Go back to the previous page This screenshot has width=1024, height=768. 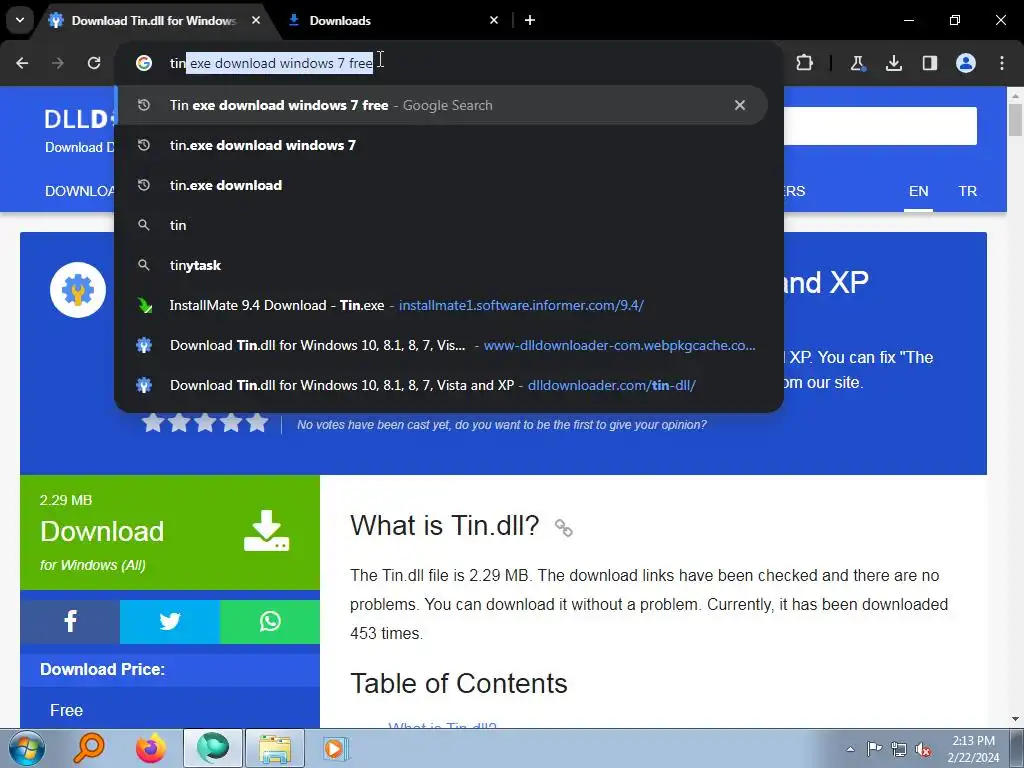click(x=22, y=63)
